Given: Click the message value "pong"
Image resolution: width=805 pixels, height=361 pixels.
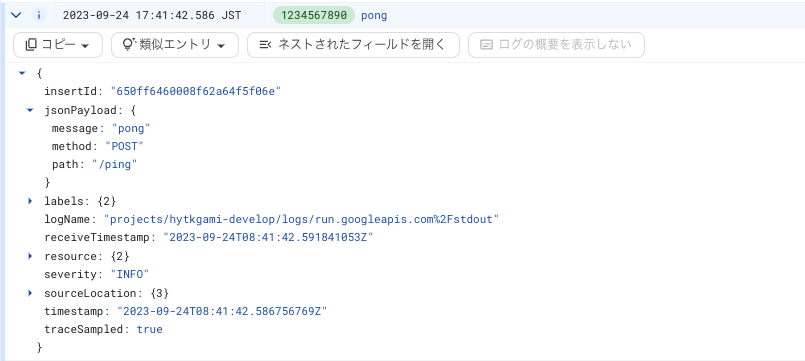Looking at the screenshot, I should [x=131, y=128].
